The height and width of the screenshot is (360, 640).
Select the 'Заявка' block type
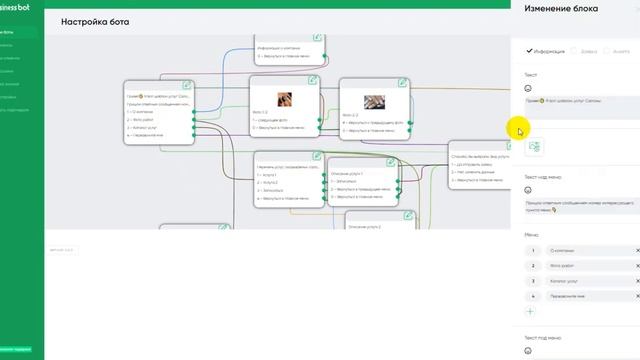coord(584,51)
